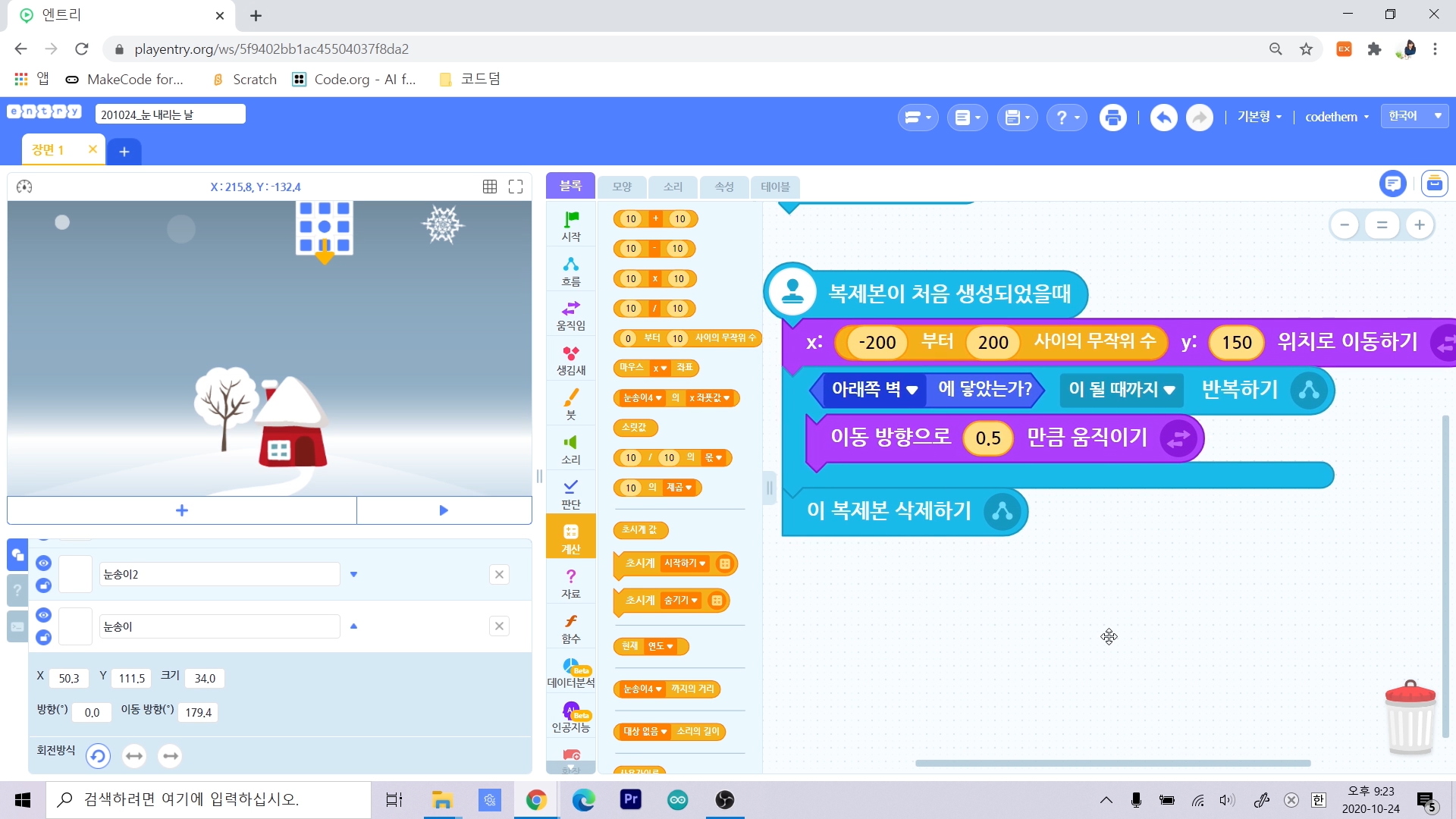
Task: Switch to the 속성 (Properties) tab
Action: pyautogui.click(x=723, y=187)
